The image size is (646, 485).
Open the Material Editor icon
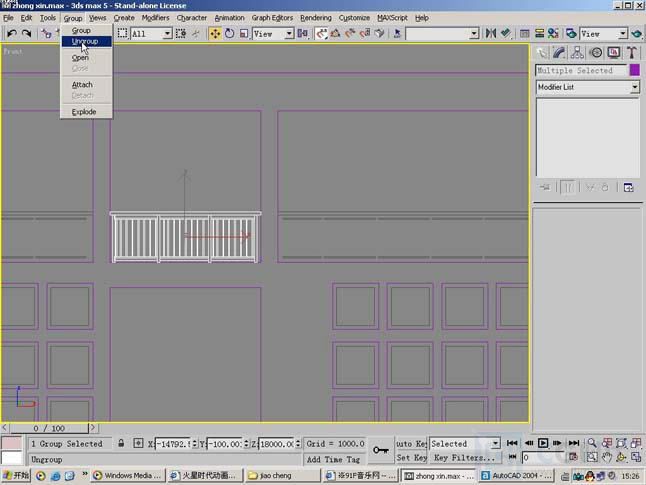[x=553, y=33]
